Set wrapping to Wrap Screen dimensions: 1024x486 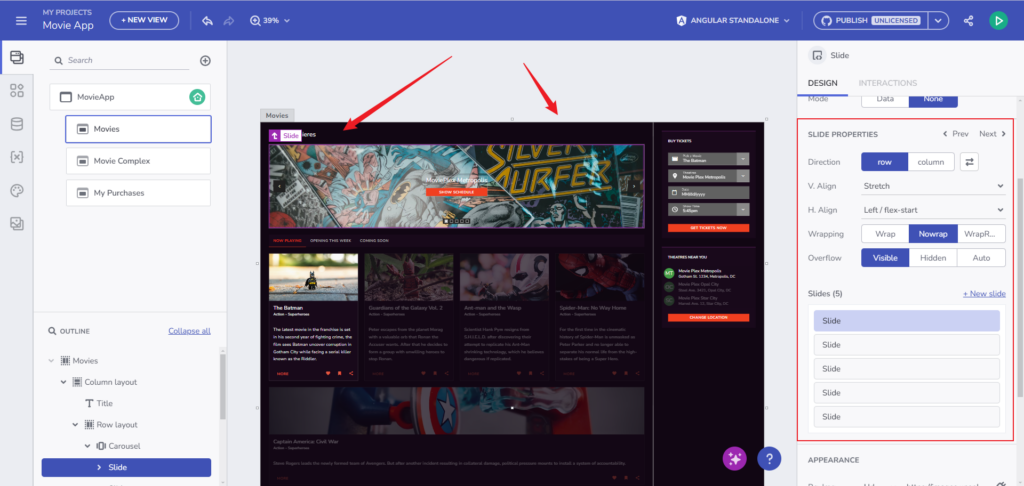(885, 234)
